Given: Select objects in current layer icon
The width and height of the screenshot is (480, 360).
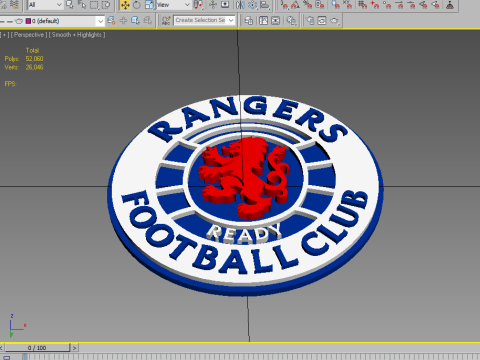Looking at the screenshot, I should pos(135,21).
